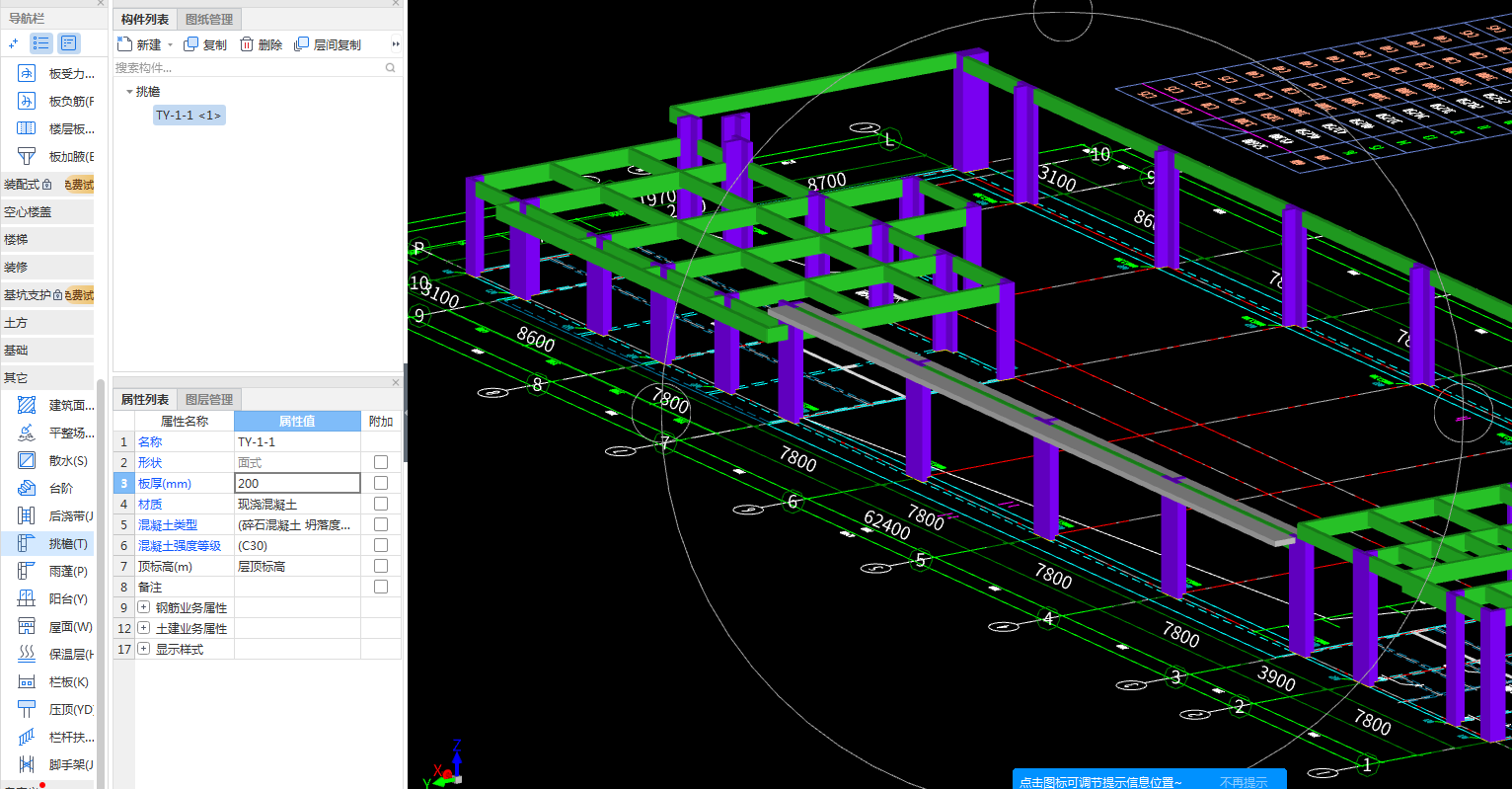Select the 板受力 slab rebar icon
The width and height of the screenshot is (1512, 789).
pos(27,73)
